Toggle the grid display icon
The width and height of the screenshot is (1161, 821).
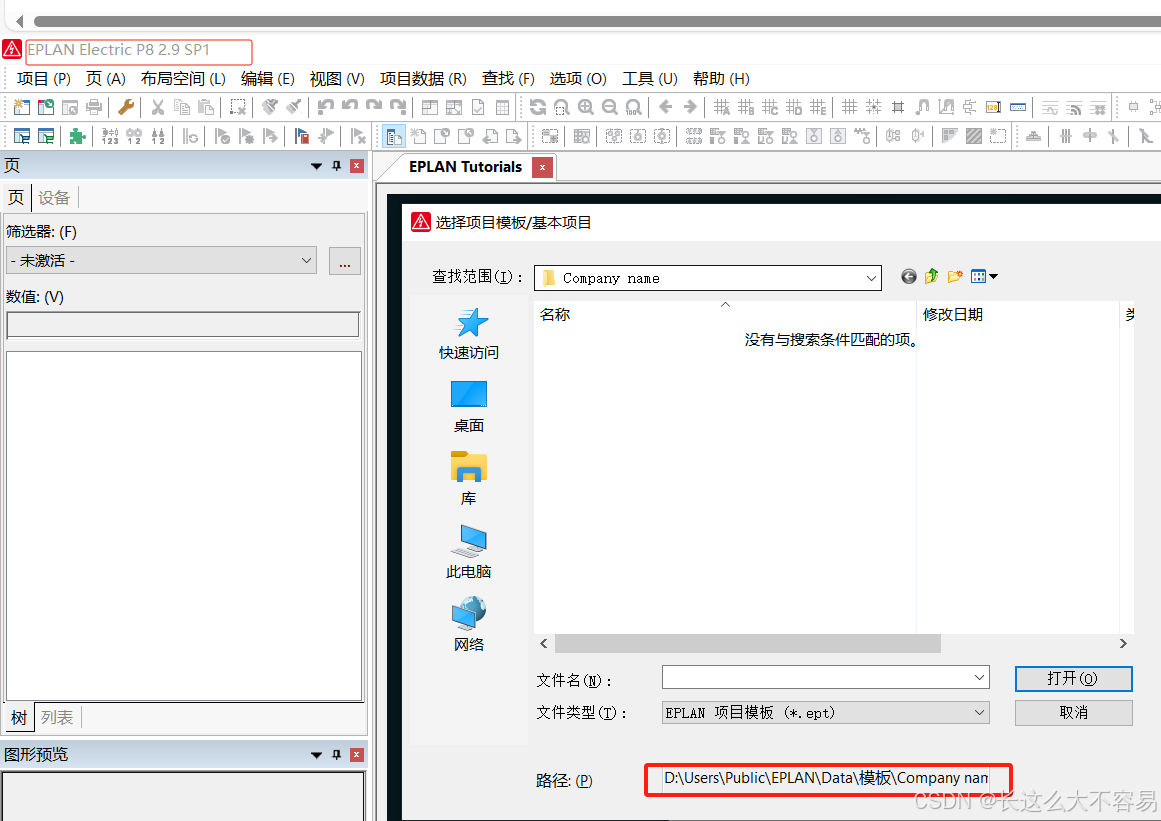point(850,107)
